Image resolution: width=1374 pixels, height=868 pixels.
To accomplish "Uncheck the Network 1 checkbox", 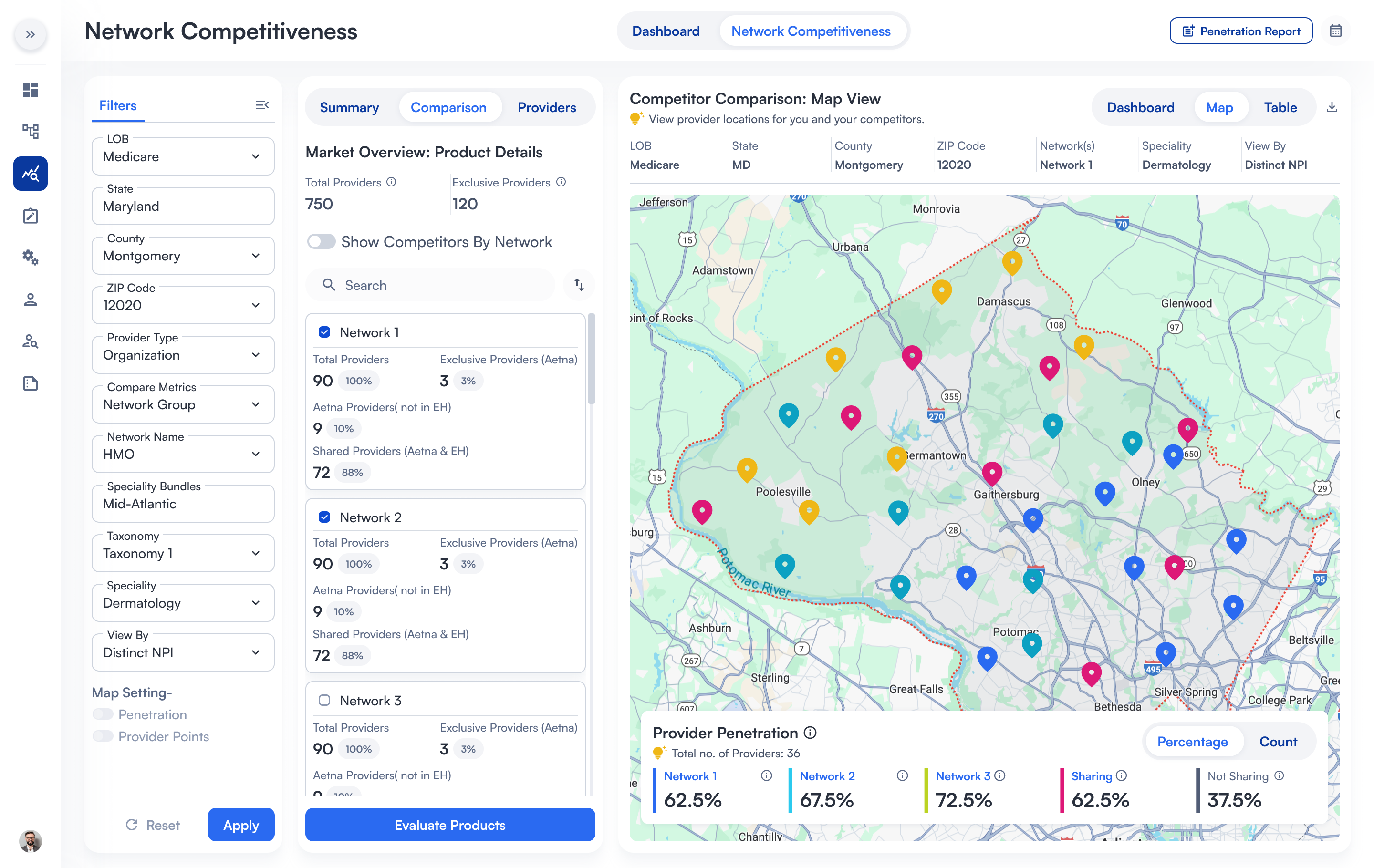I will coord(324,332).
